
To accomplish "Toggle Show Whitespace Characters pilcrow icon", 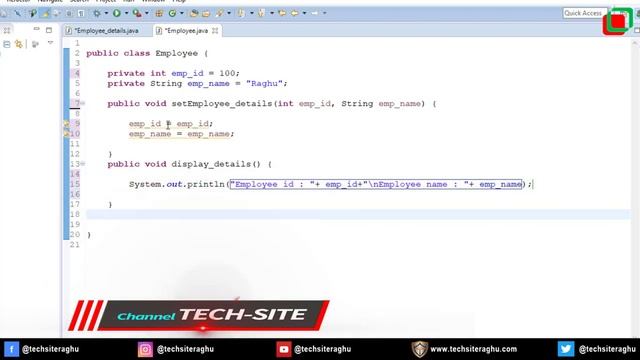I will point(81,13).
